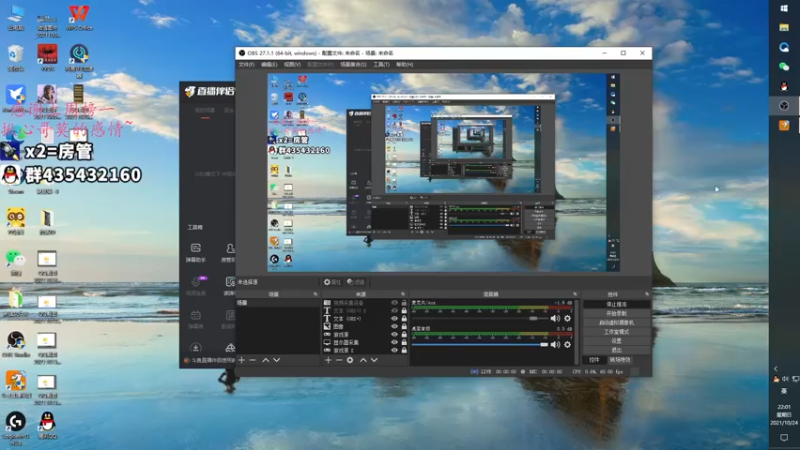Open the 场景集合(S) menu

353,65
